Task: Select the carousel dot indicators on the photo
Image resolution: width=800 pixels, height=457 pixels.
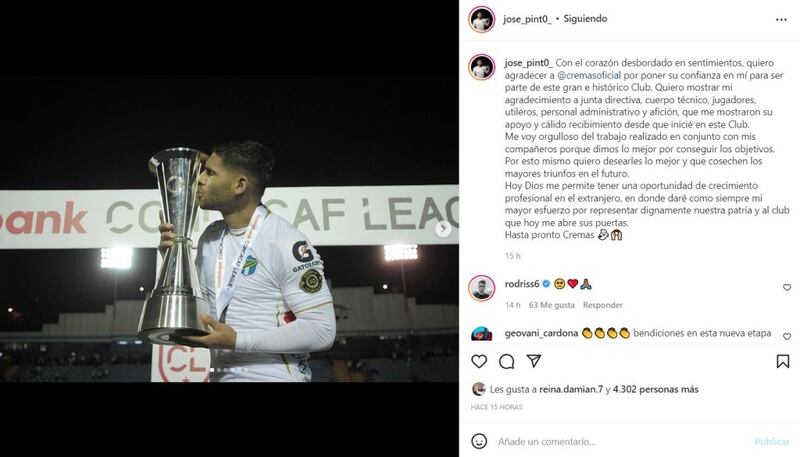Action: (x=229, y=370)
